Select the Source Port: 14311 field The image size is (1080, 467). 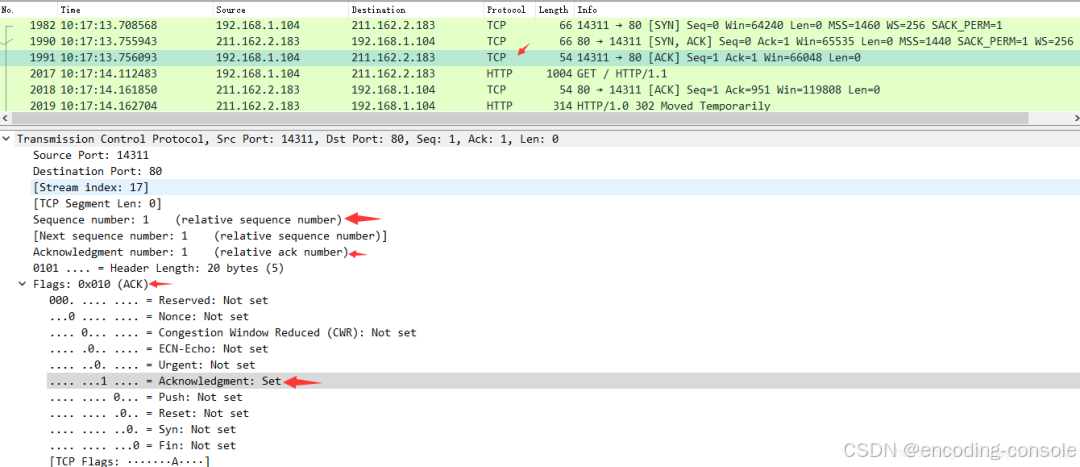click(91, 156)
